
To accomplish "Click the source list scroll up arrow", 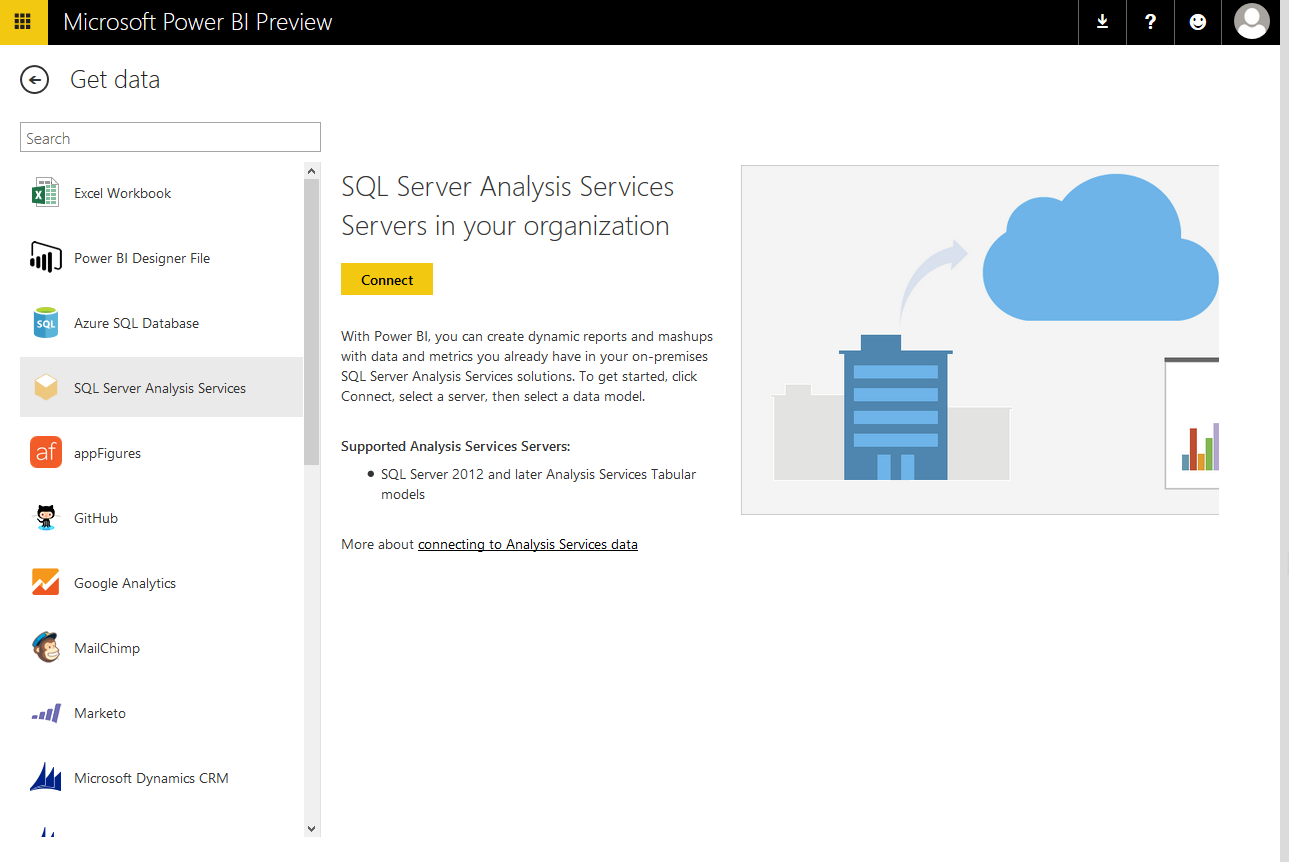I will (311, 171).
